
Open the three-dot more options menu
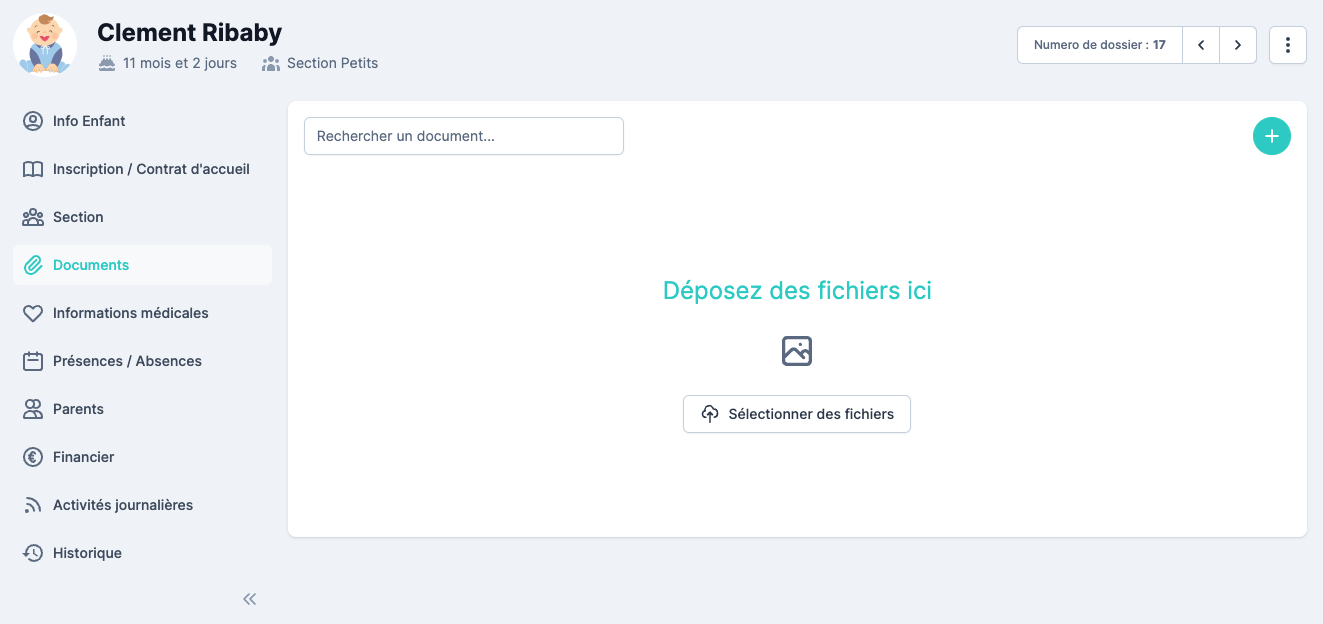(1287, 45)
